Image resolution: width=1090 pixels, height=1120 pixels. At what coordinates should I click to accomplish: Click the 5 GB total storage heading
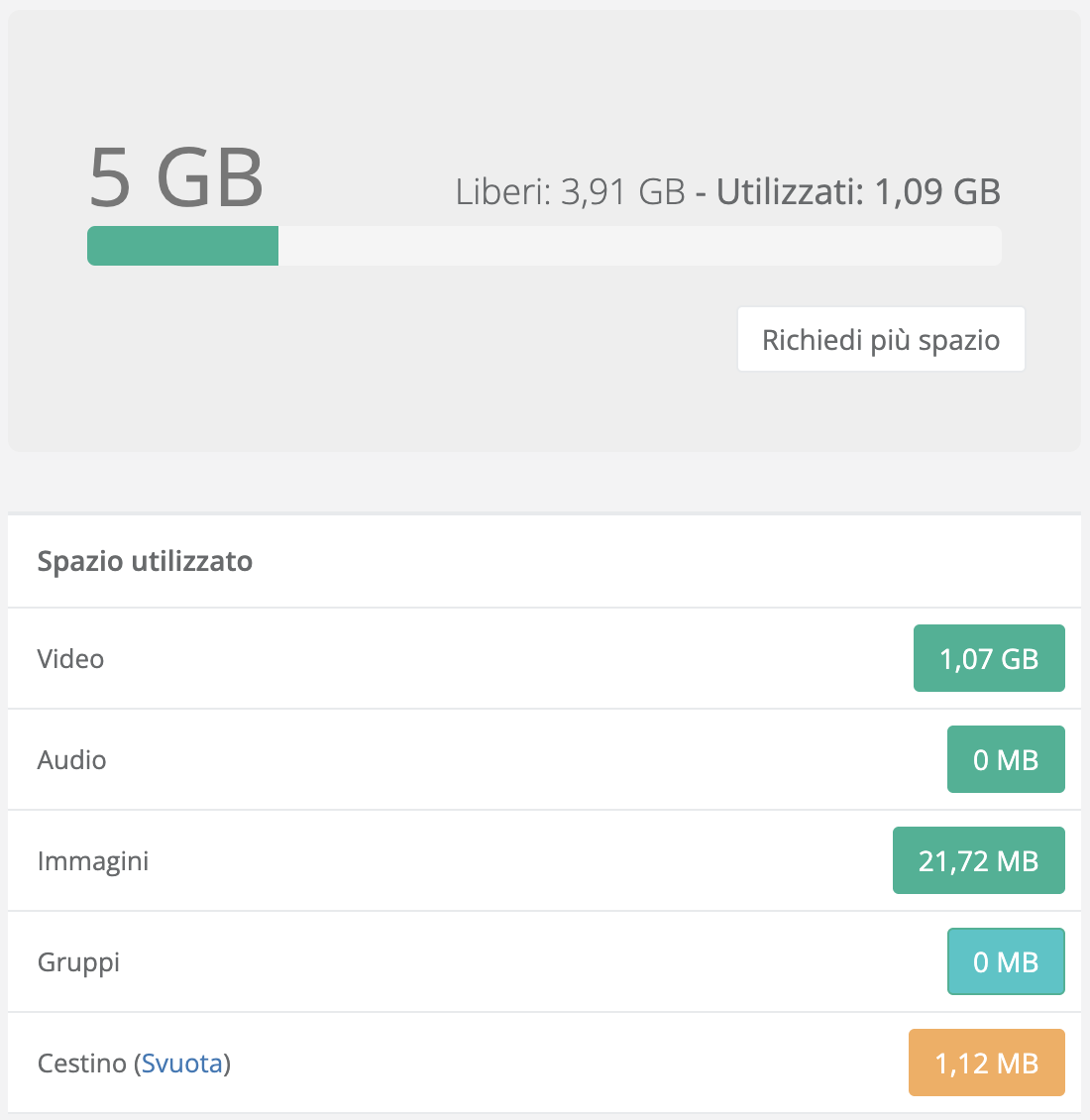pyautogui.click(x=176, y=178)
